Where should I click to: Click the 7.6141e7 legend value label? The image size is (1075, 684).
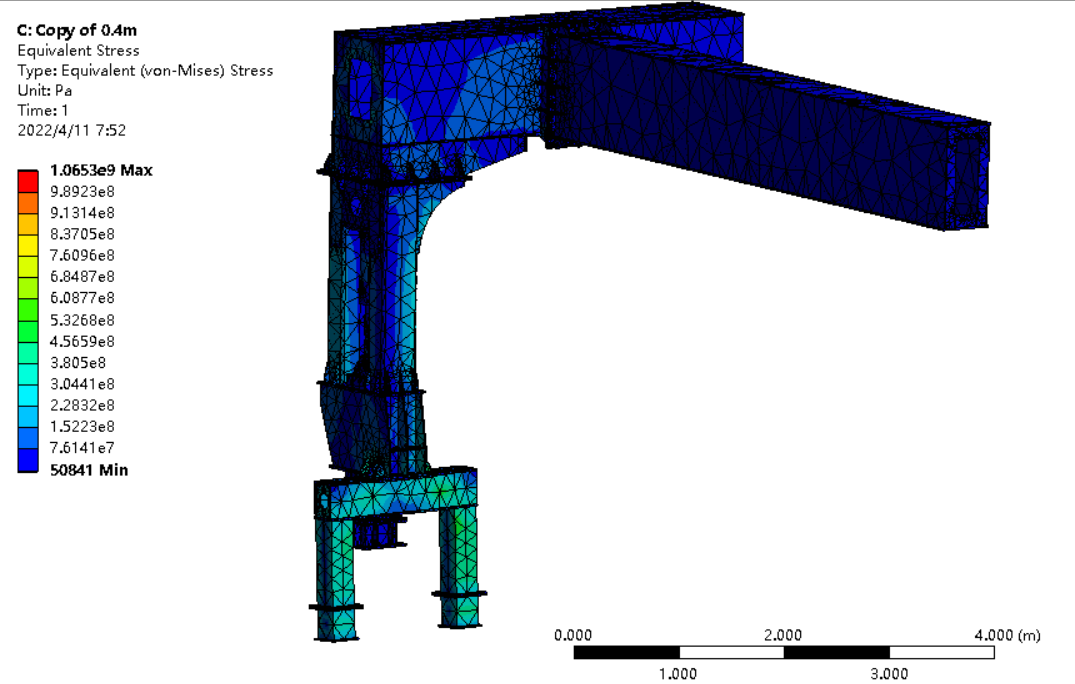[82, 447]
